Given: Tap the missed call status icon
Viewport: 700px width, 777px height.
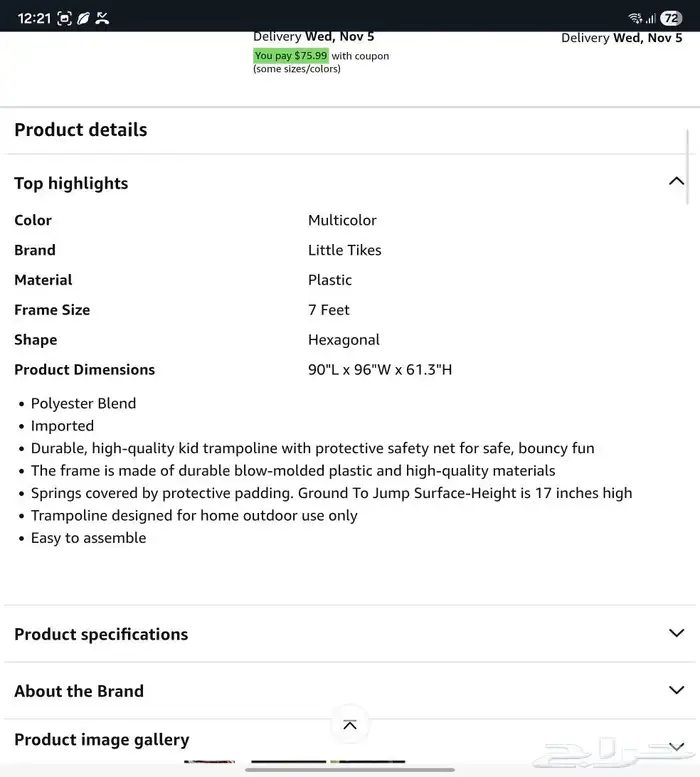Looking at the screenshot, I should [103, 17].
